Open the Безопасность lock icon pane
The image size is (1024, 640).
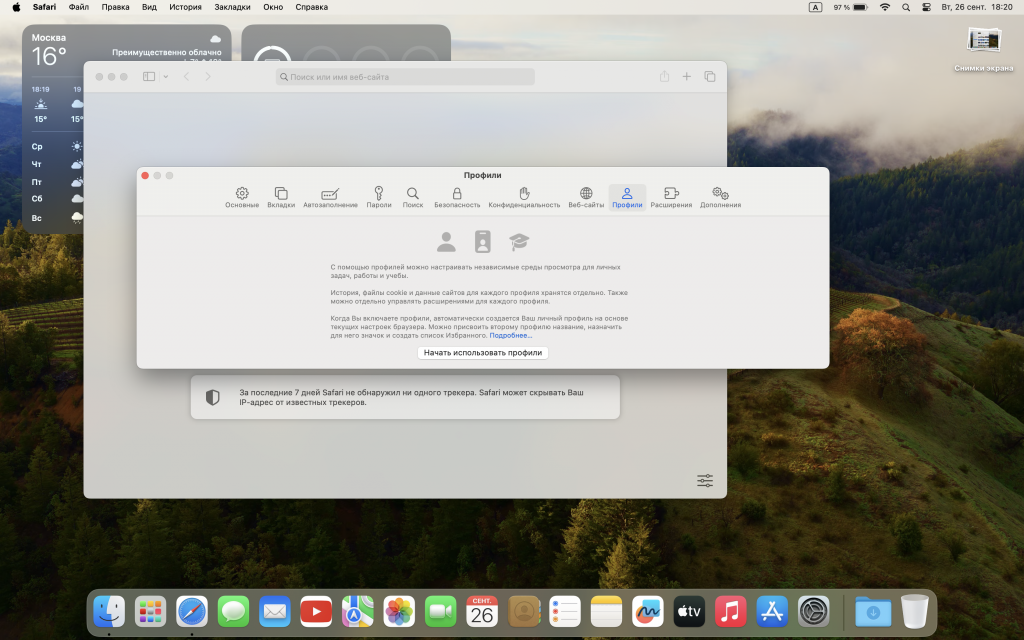tap(457, 197)
